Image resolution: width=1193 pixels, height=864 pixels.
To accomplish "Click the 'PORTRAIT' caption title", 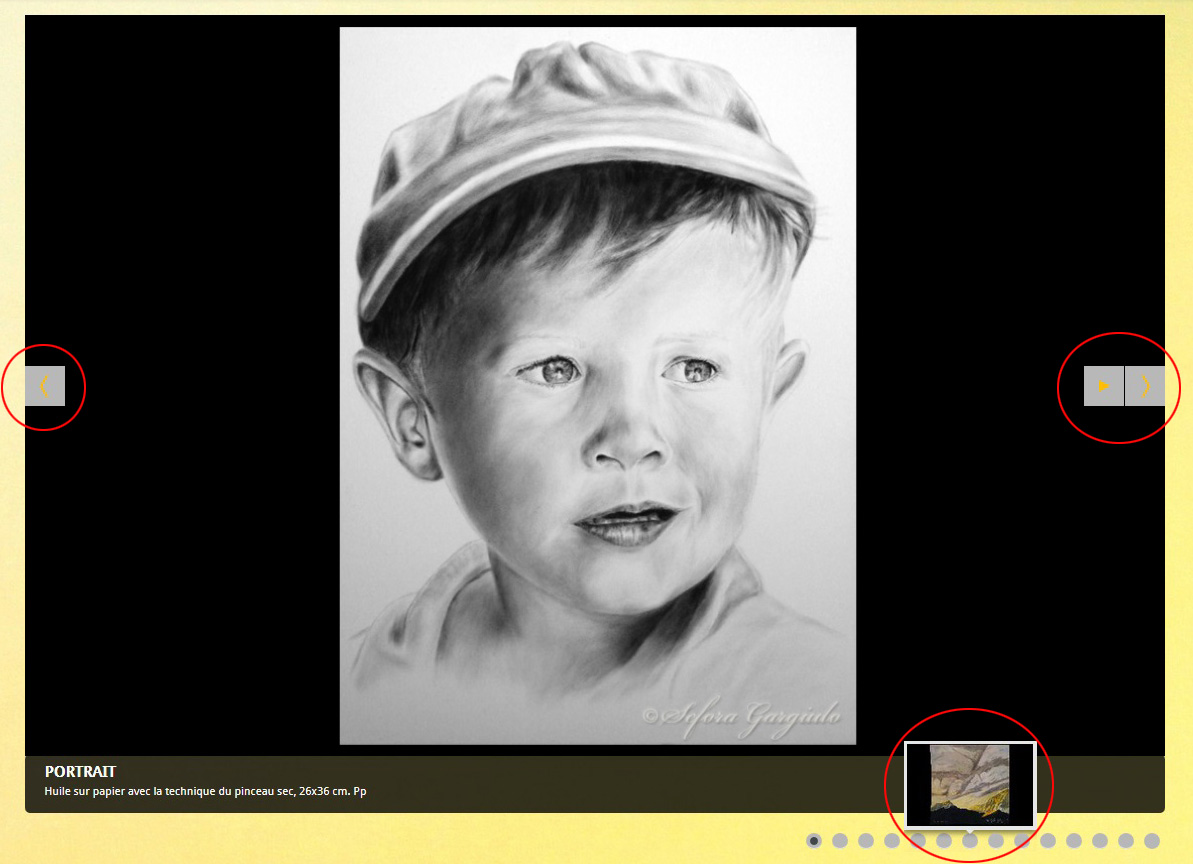I will pos(80,772).
